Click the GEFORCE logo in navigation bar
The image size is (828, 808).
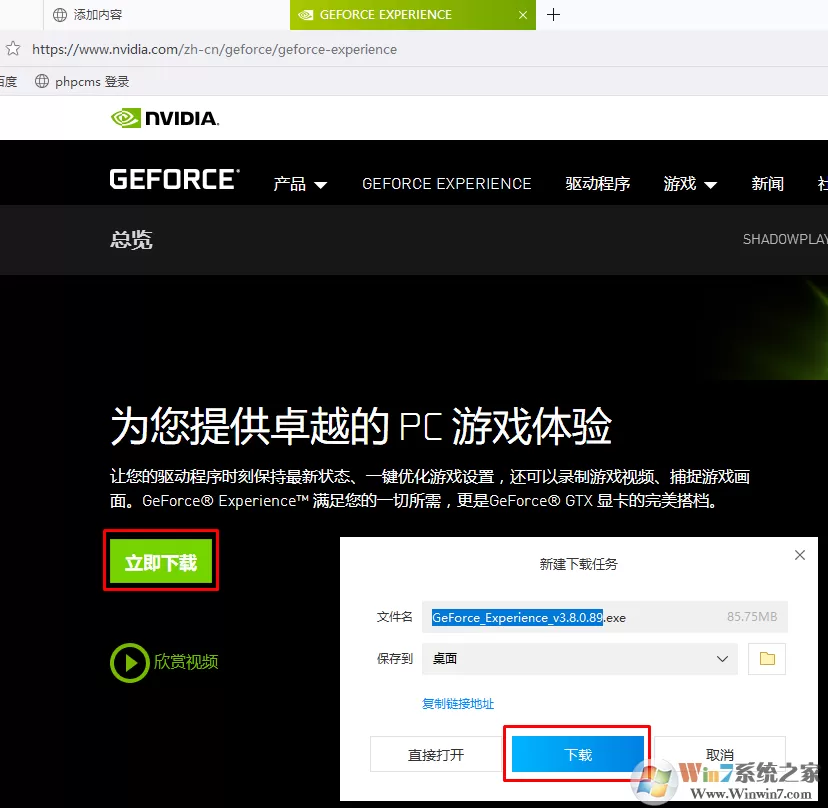(175, 179)
